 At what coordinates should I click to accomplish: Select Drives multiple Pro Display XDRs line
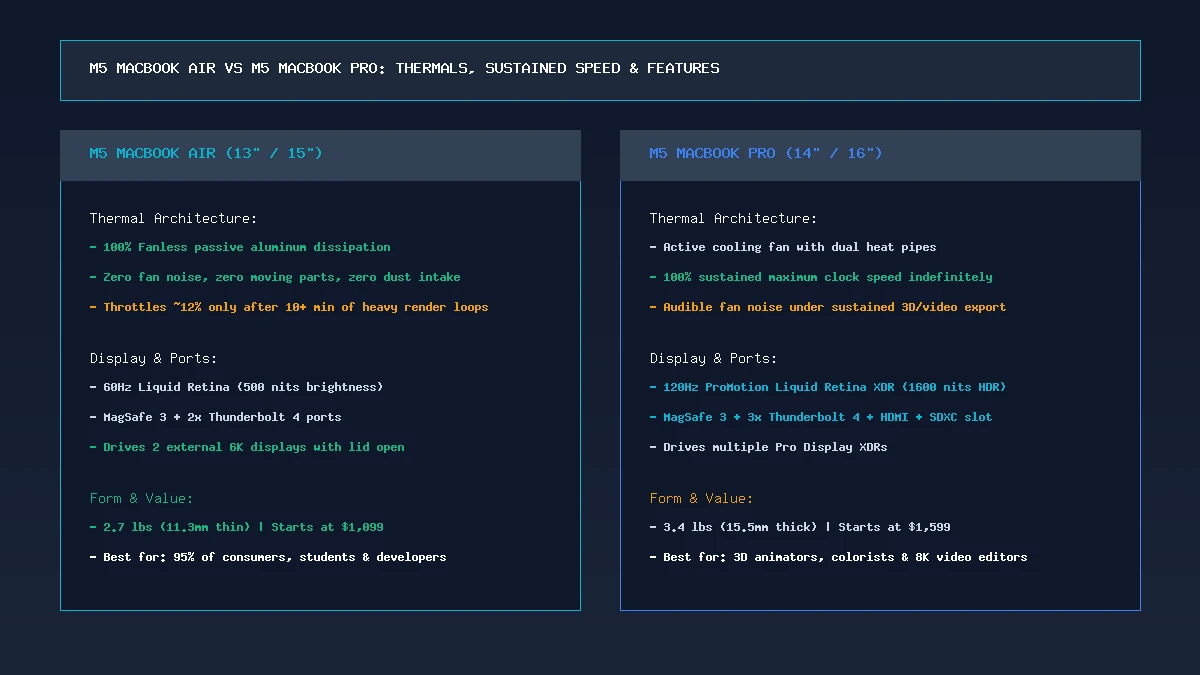click(768, 447)
